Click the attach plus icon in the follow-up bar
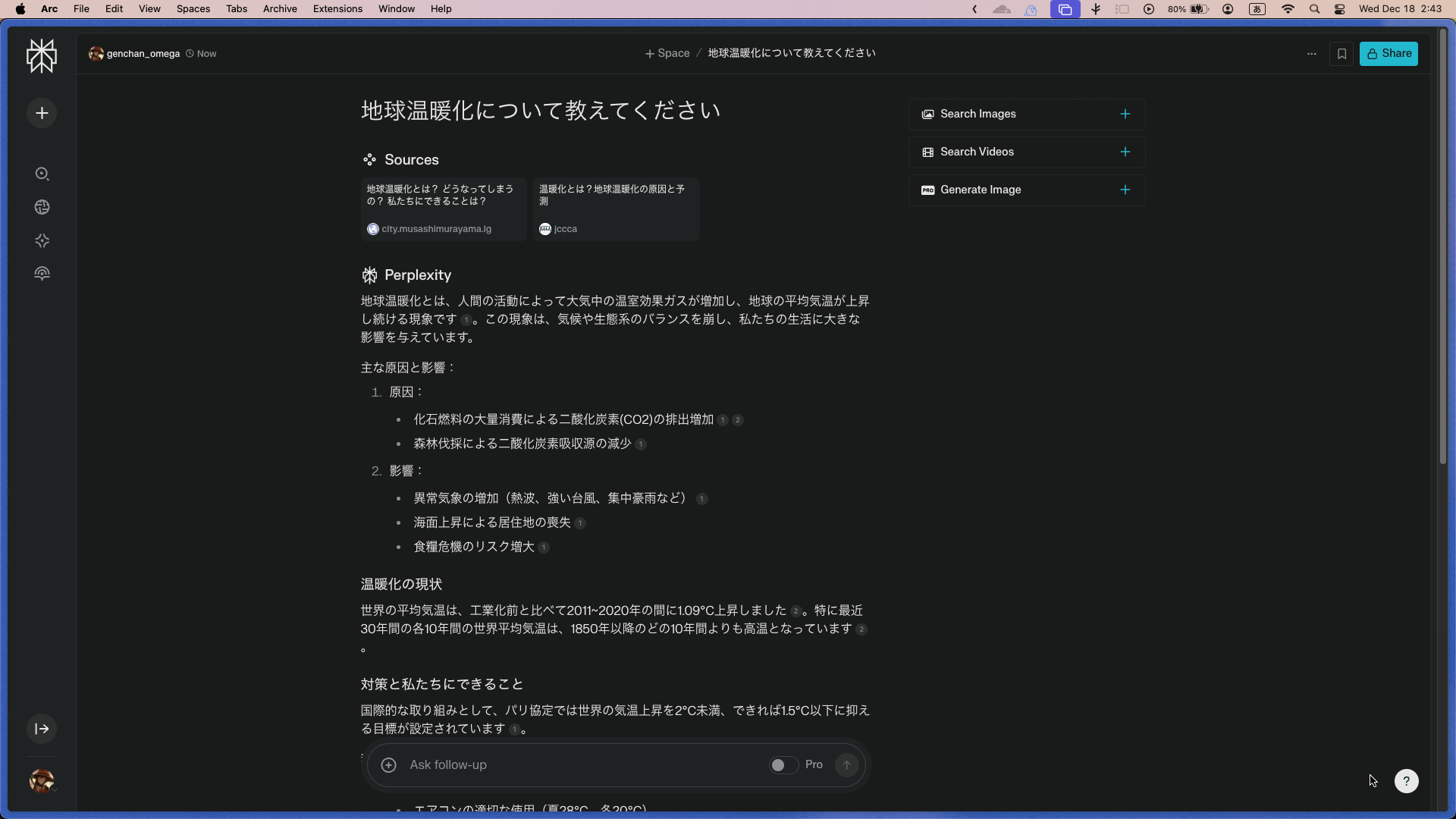 [389, 764]
